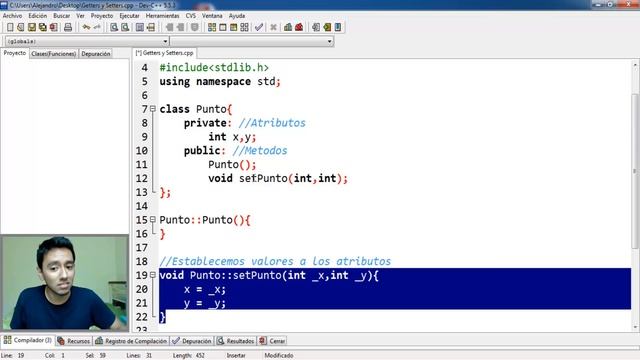Collapse the Punto::Punto fold at line 15
The image size is (640, 360).
(153, 219)
